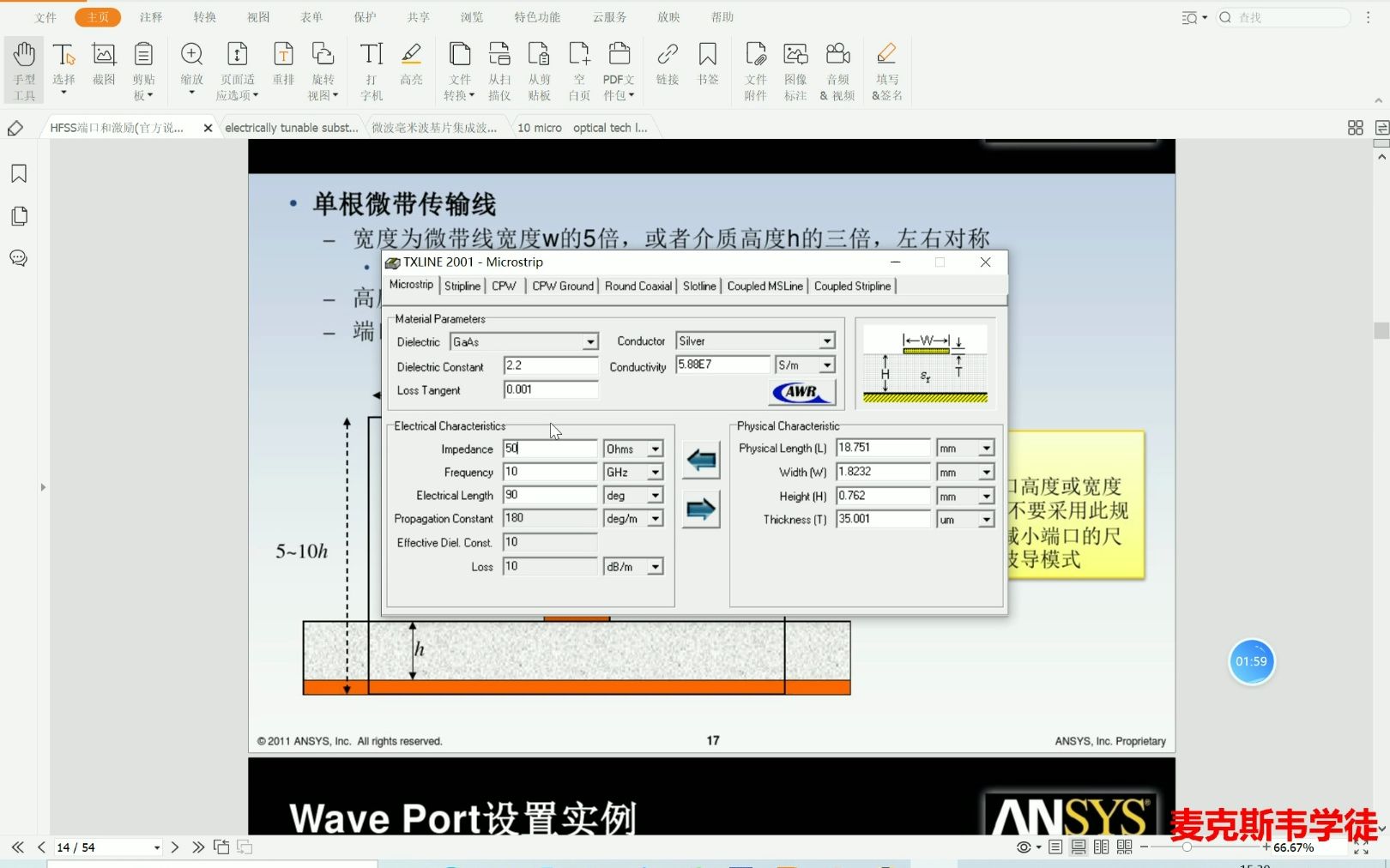The image size is (1390, 868).
Task: Switch to electrically tunable subst document tab
Action: tap(292, 128)
